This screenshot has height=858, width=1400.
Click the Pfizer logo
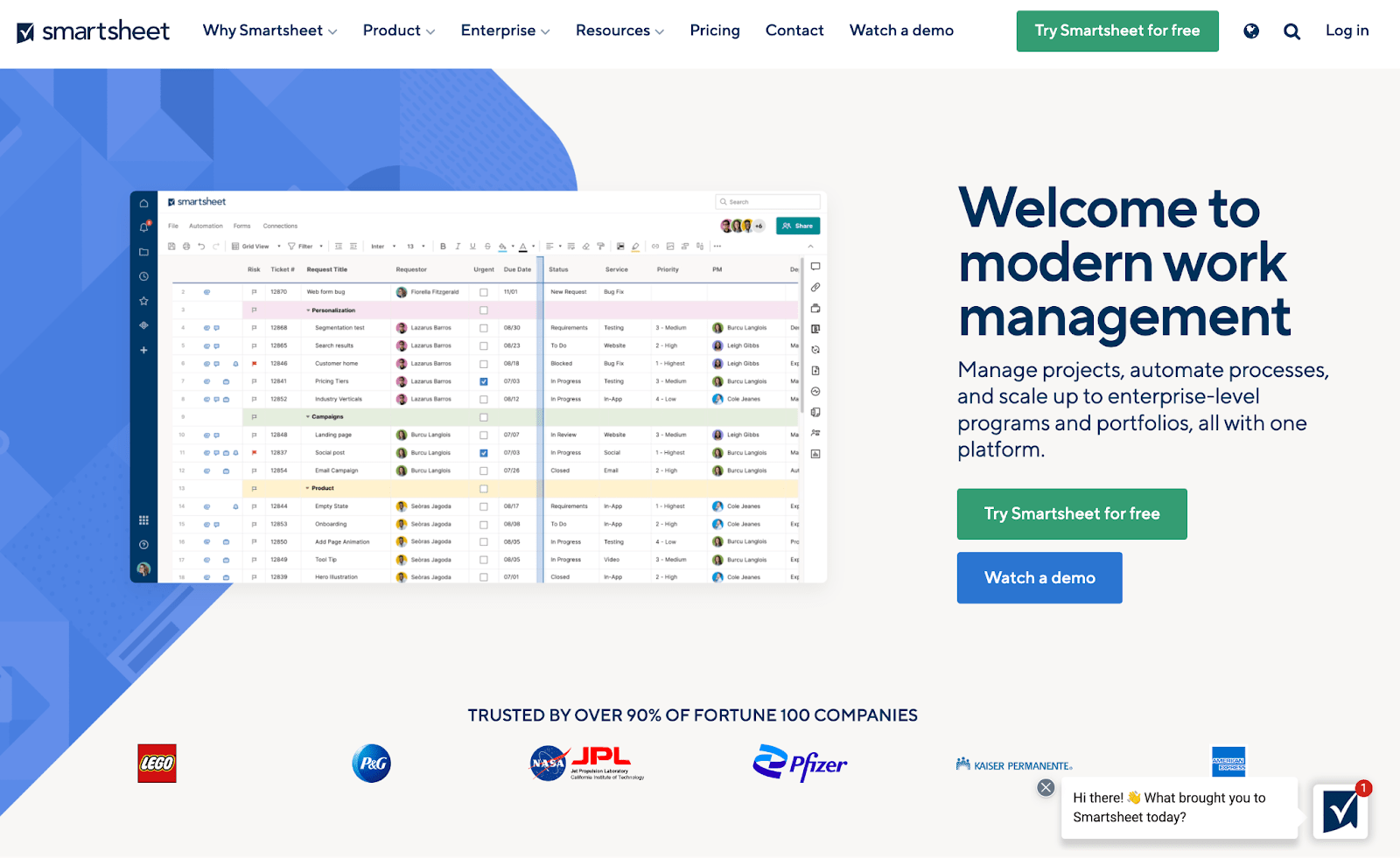(x=800, y=764)
